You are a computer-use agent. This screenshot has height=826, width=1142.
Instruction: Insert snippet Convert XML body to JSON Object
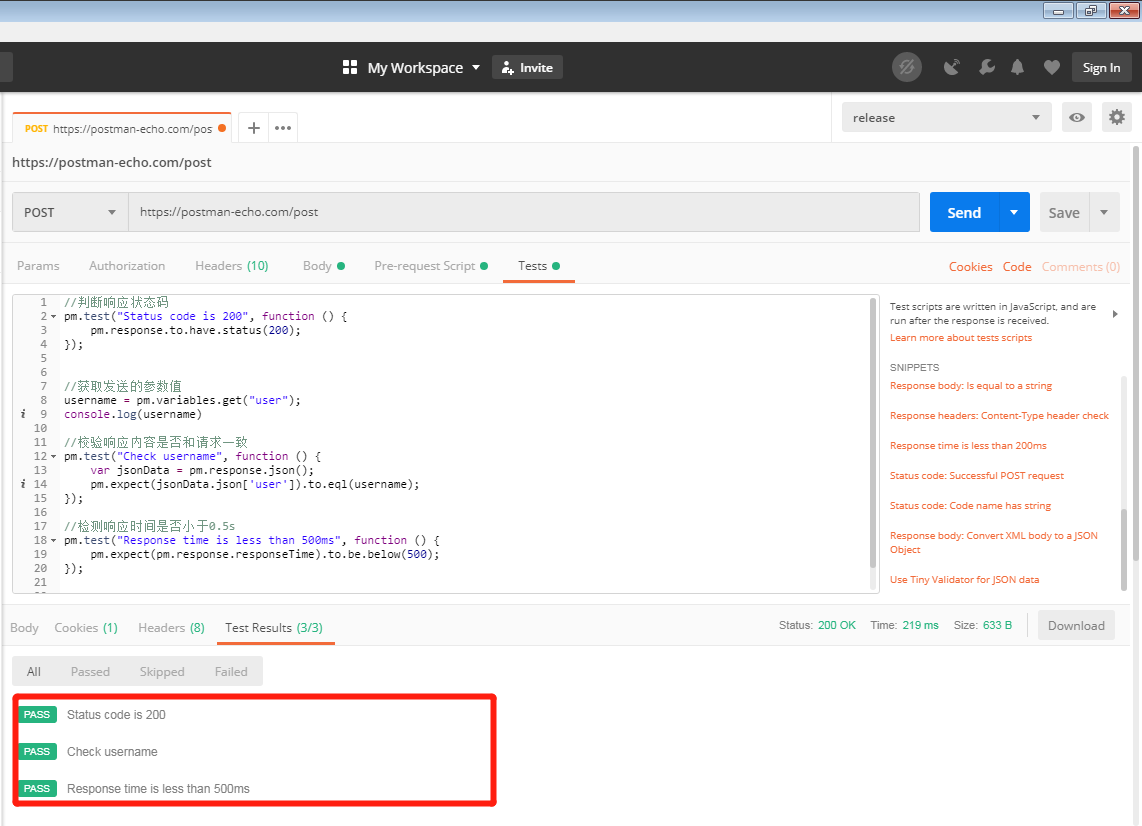993,542
